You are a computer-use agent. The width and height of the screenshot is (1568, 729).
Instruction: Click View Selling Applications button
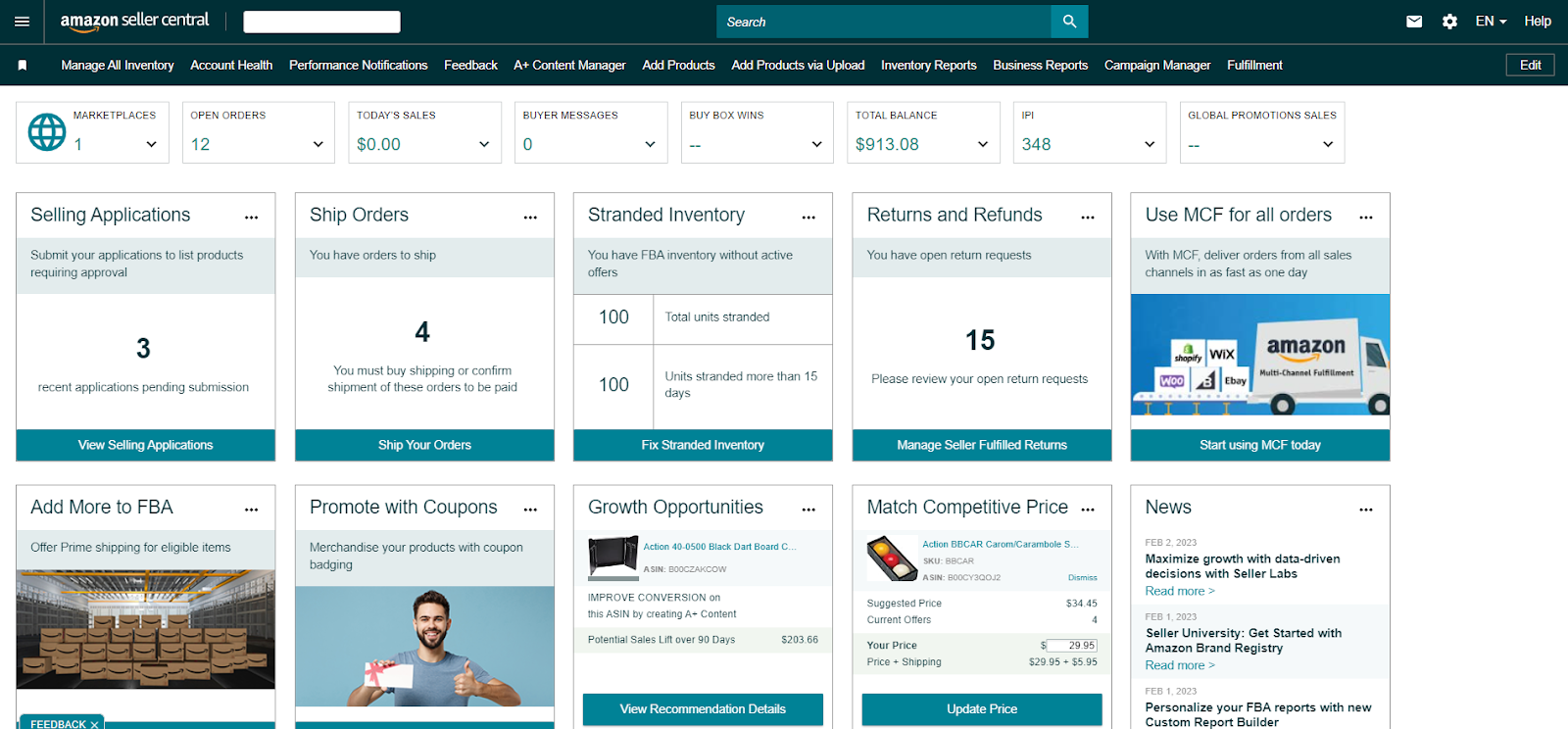point(146,445)
